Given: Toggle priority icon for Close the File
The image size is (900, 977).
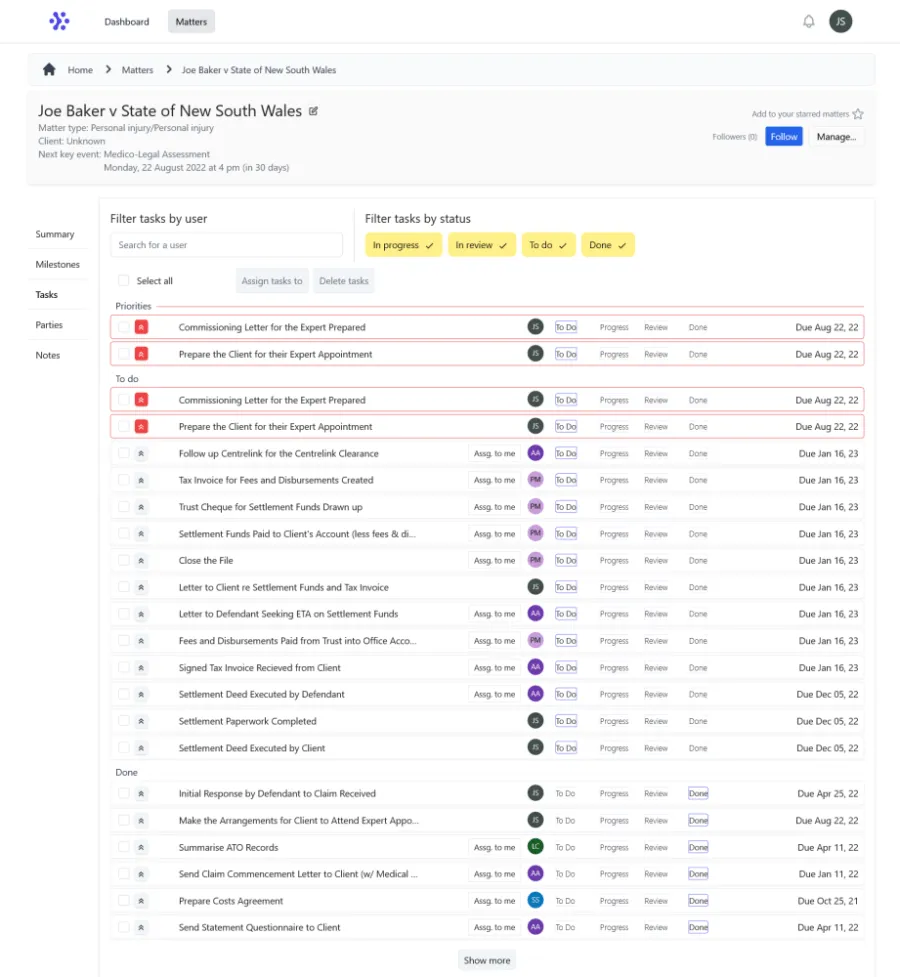Looking at the screenshot, I should 141,561.
